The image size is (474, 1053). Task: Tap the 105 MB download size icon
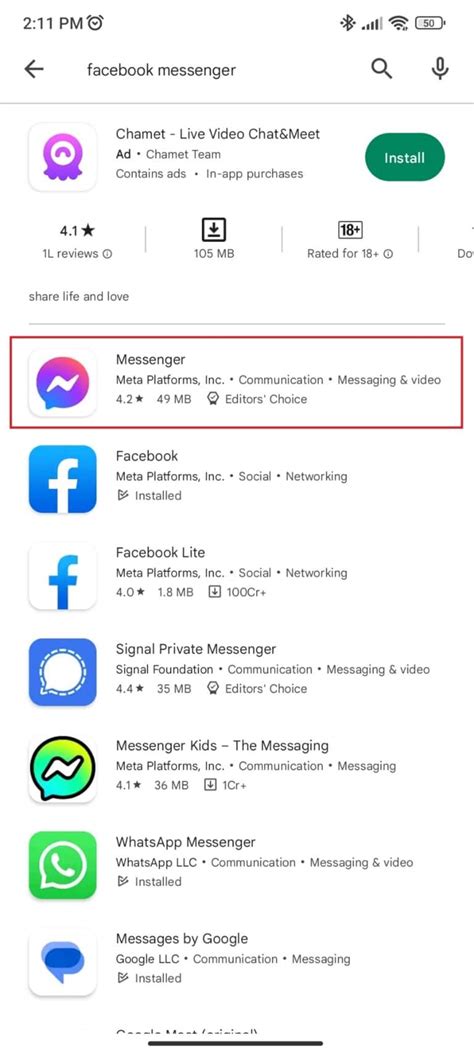pos(214,230)
